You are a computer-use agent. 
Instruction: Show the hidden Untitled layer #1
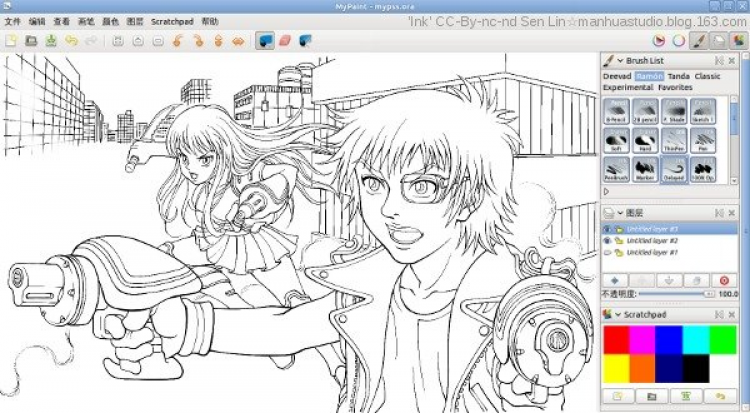click(608, 252)
